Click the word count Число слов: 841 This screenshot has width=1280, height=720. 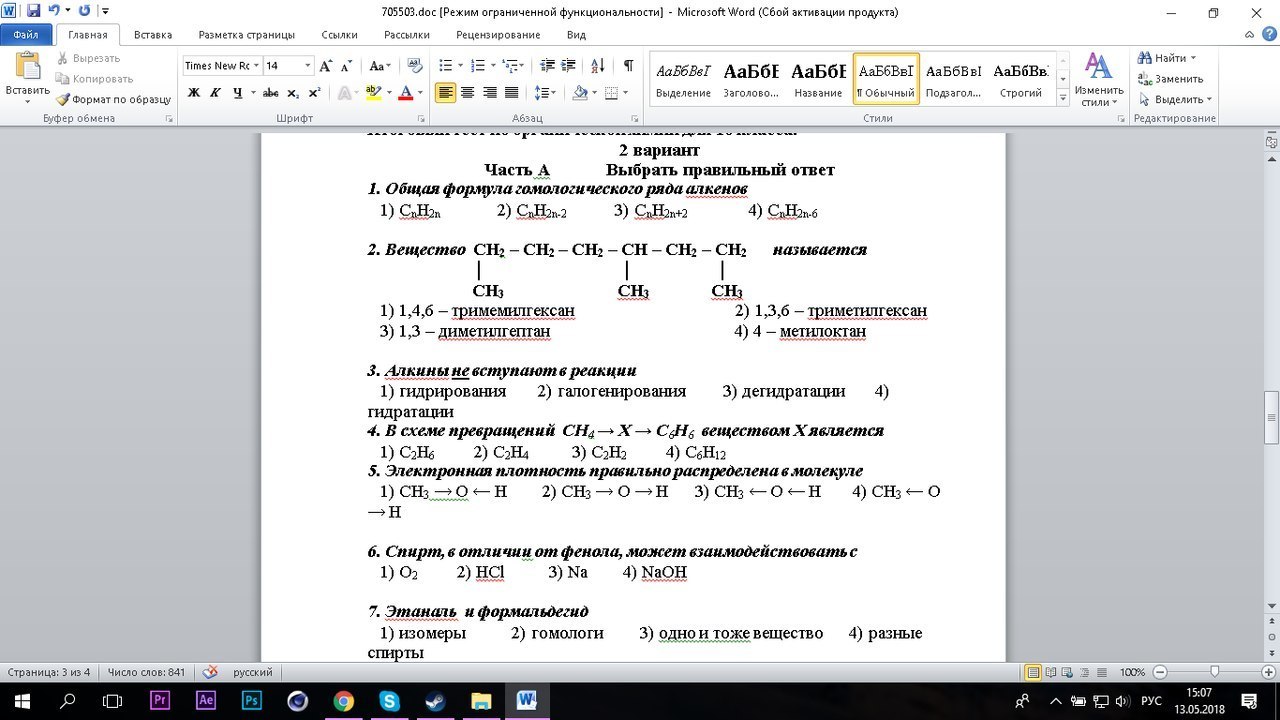coord(146,672)
